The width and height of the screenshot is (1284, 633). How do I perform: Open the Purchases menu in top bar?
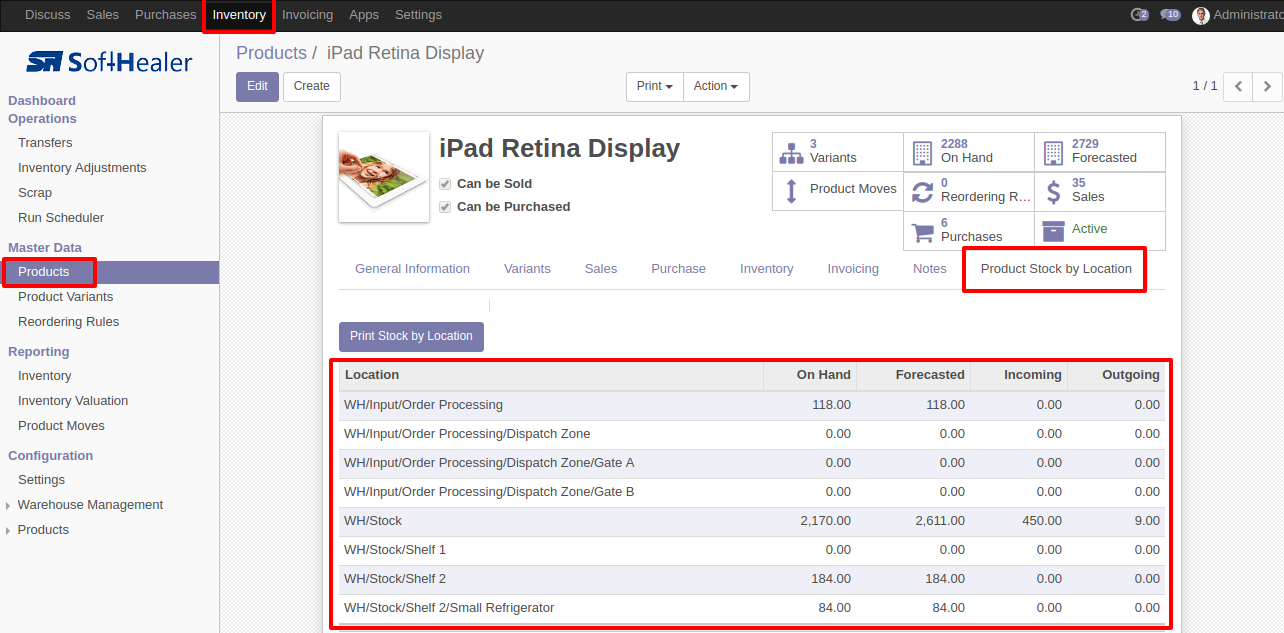coord(166,15)
